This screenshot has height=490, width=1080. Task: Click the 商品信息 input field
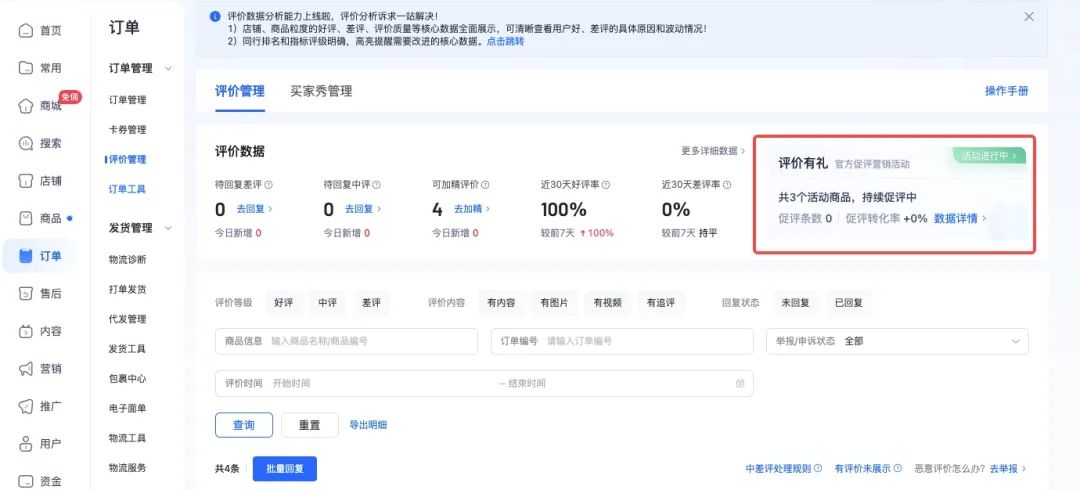click(370, 341)
